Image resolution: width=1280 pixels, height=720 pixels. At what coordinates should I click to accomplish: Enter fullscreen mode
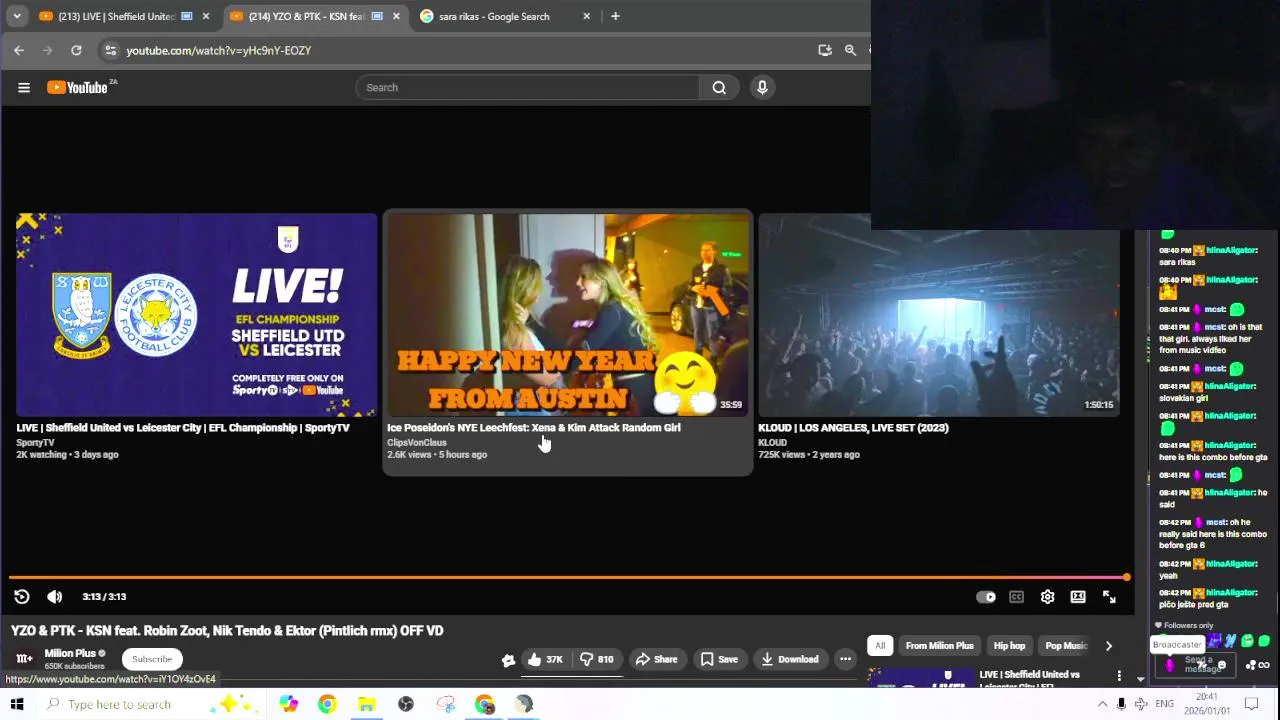coord(1109,597)
